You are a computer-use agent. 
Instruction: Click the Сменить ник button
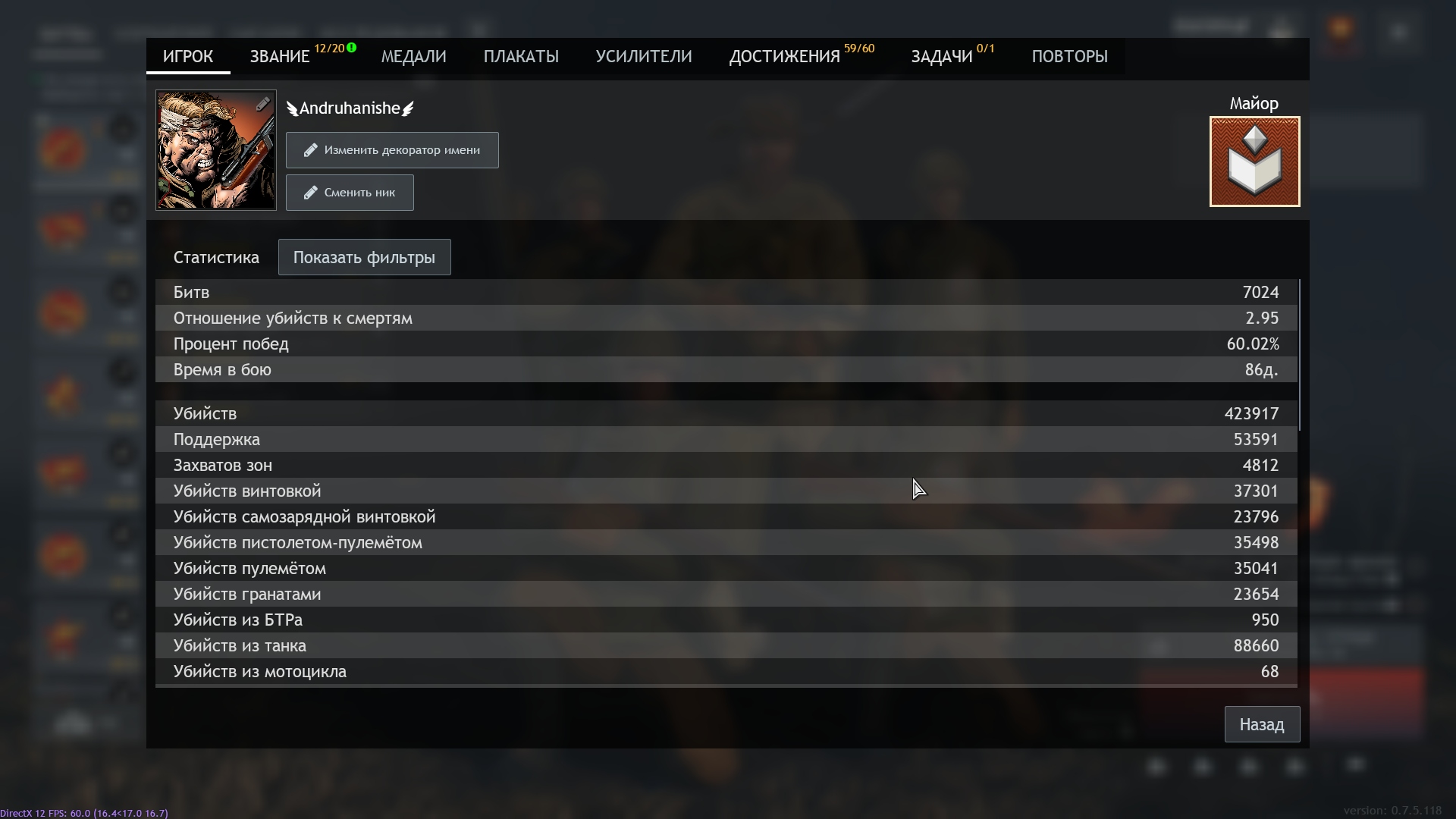click(x=350, y=193)
